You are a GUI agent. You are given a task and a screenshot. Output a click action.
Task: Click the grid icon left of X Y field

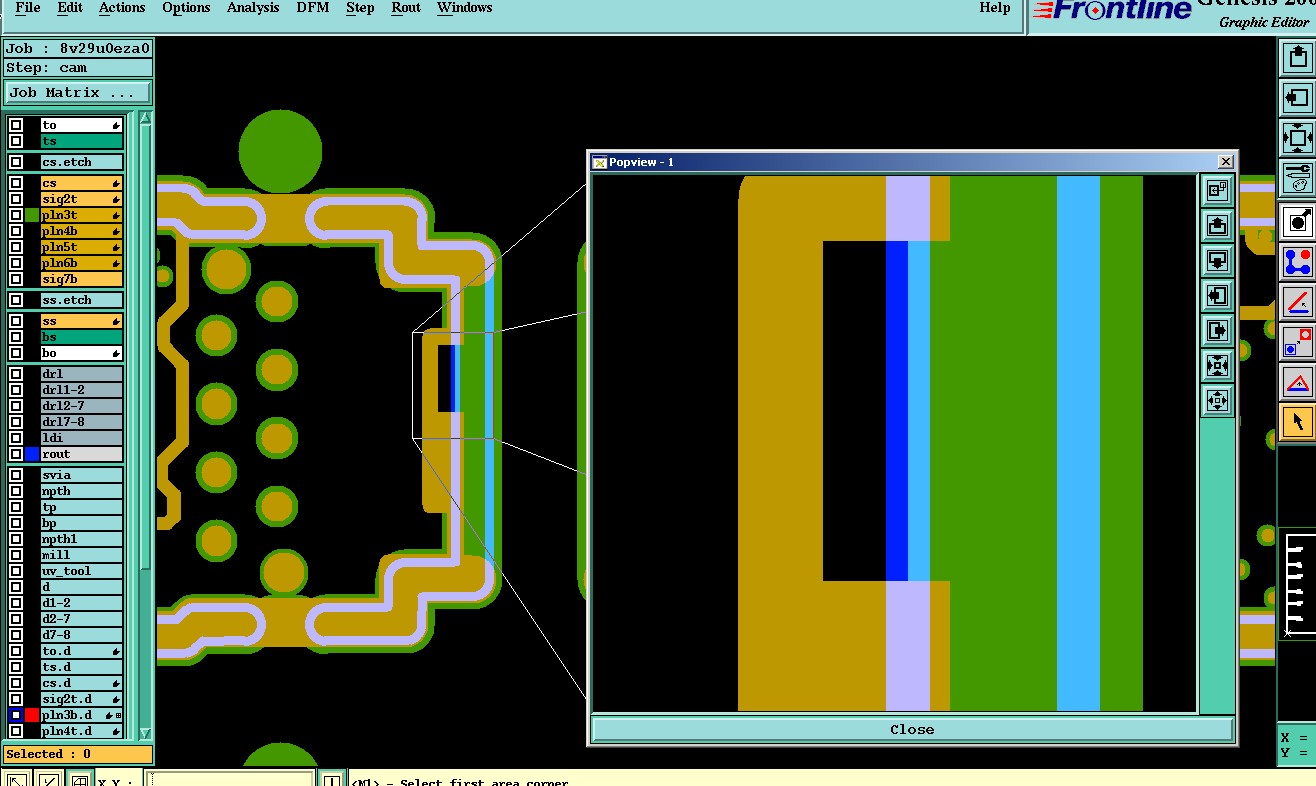click(80, 780)
